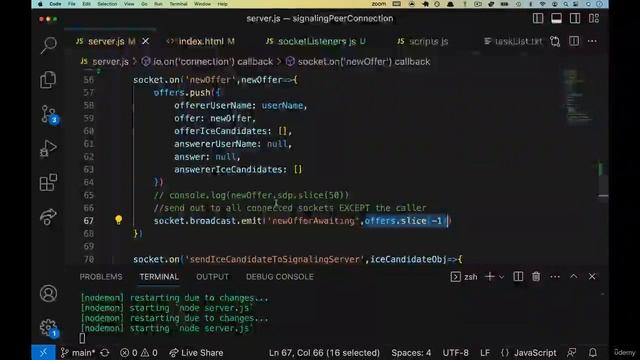Create a new terminal with plus button

[489, 277]
